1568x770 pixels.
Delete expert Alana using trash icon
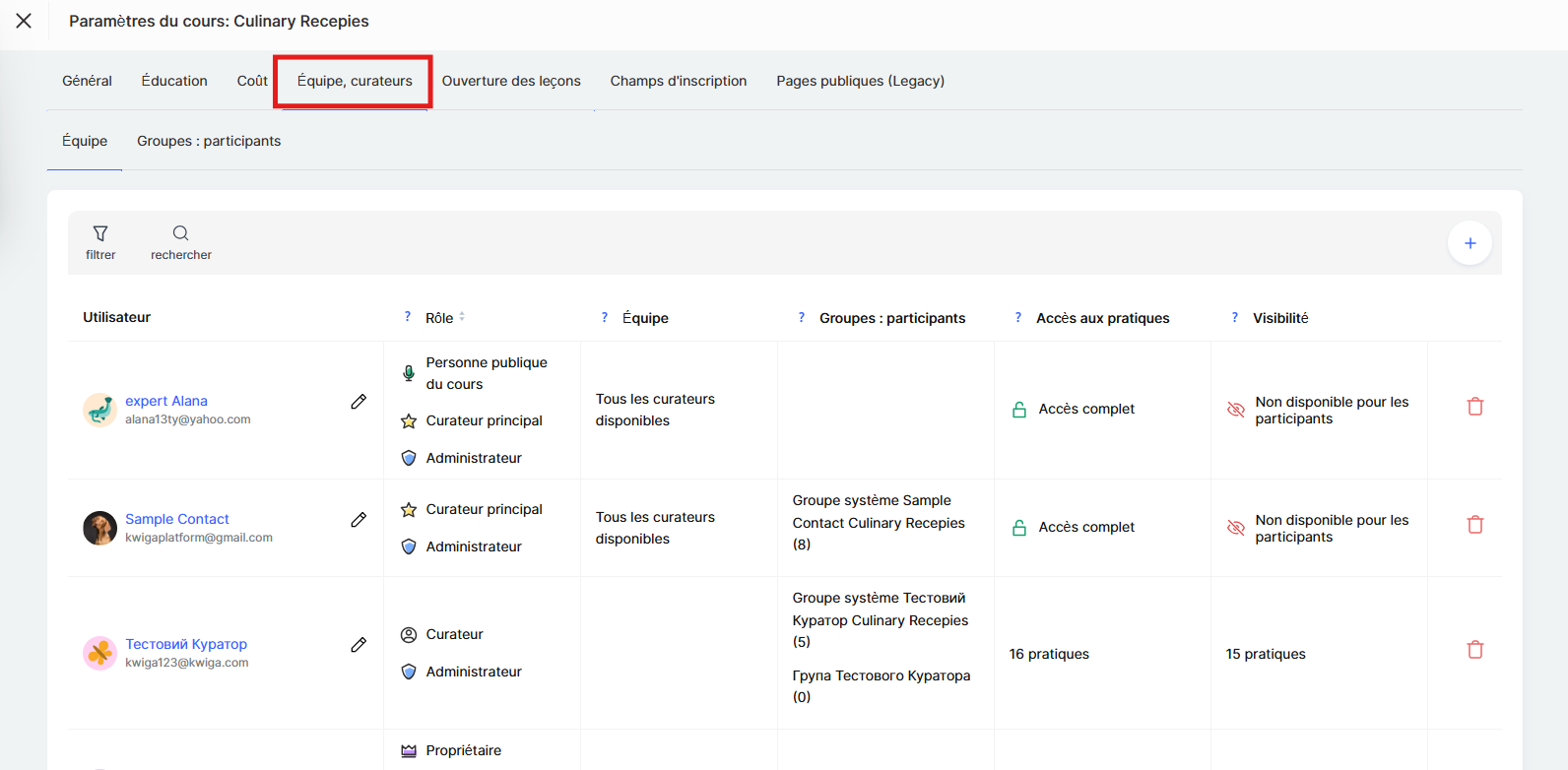pyautogui.click(x=1474, y=407)
